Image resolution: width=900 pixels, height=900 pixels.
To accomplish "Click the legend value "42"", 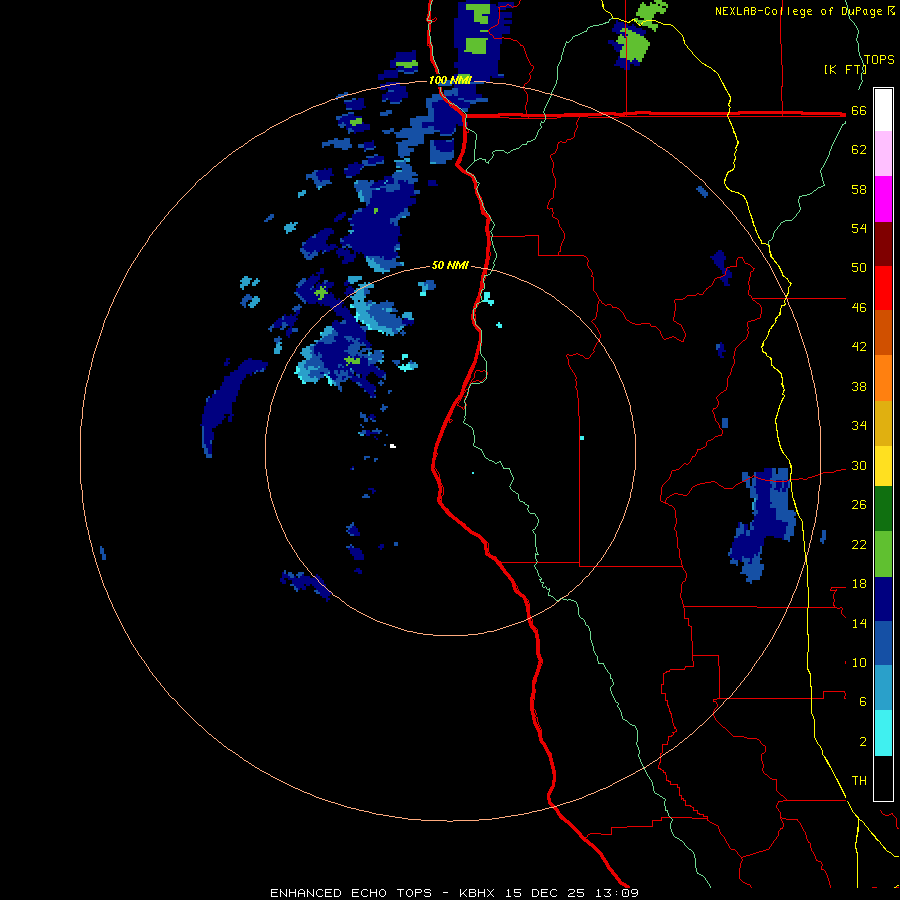I will (859, 347).
